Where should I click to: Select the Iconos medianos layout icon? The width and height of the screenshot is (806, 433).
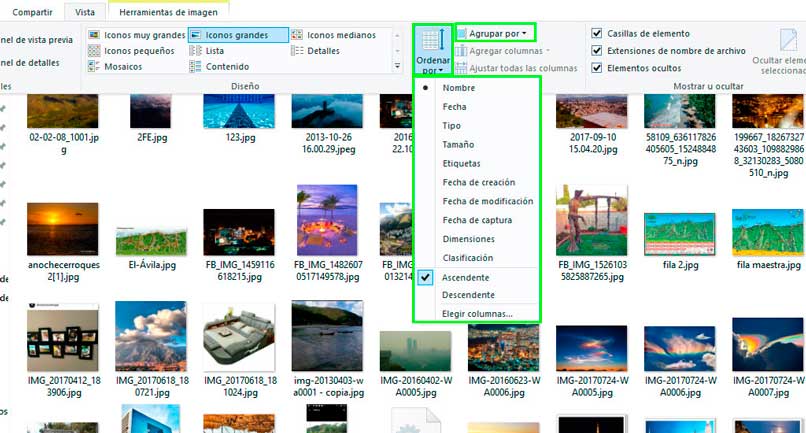point(297,35)
